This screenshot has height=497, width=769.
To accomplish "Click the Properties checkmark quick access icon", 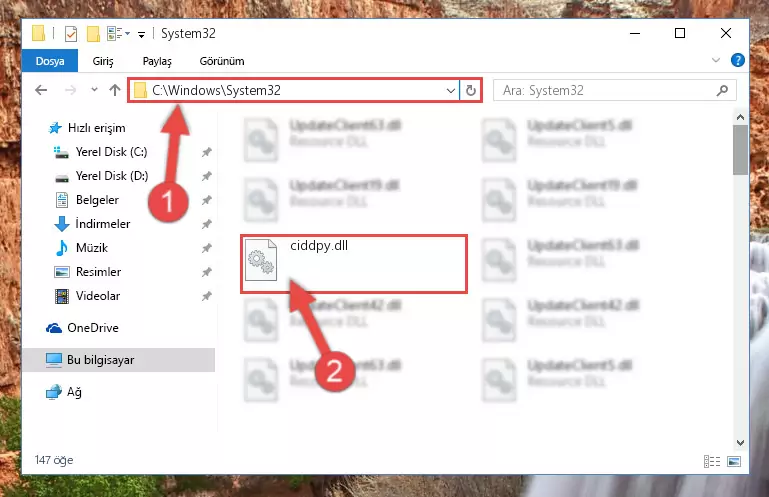I will [x=71, y=34].
